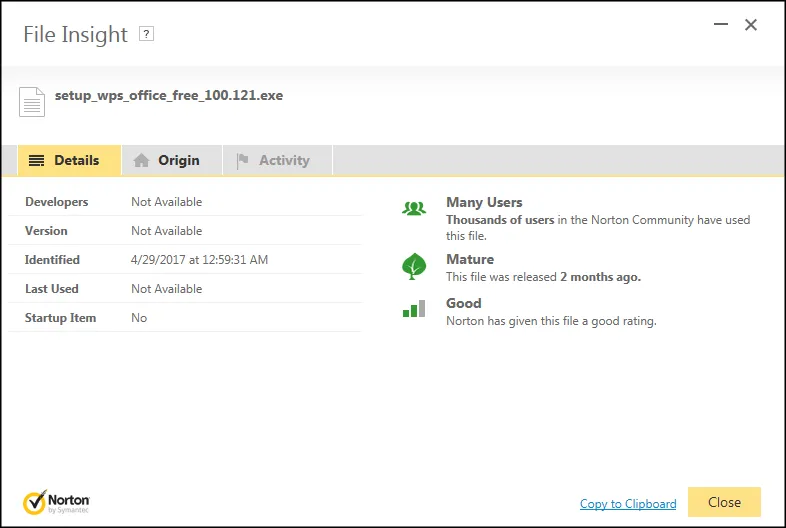The width and height of the screenshot is (786, 528).
Task: Open the Origin tab
Action: [172, 160]
